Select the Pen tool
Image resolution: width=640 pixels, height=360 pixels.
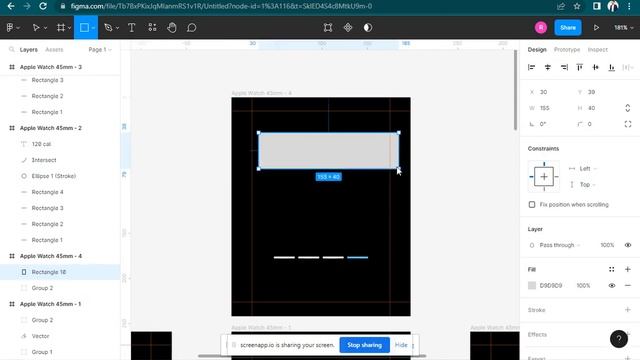pyautogui.click(x=108, y=27)
